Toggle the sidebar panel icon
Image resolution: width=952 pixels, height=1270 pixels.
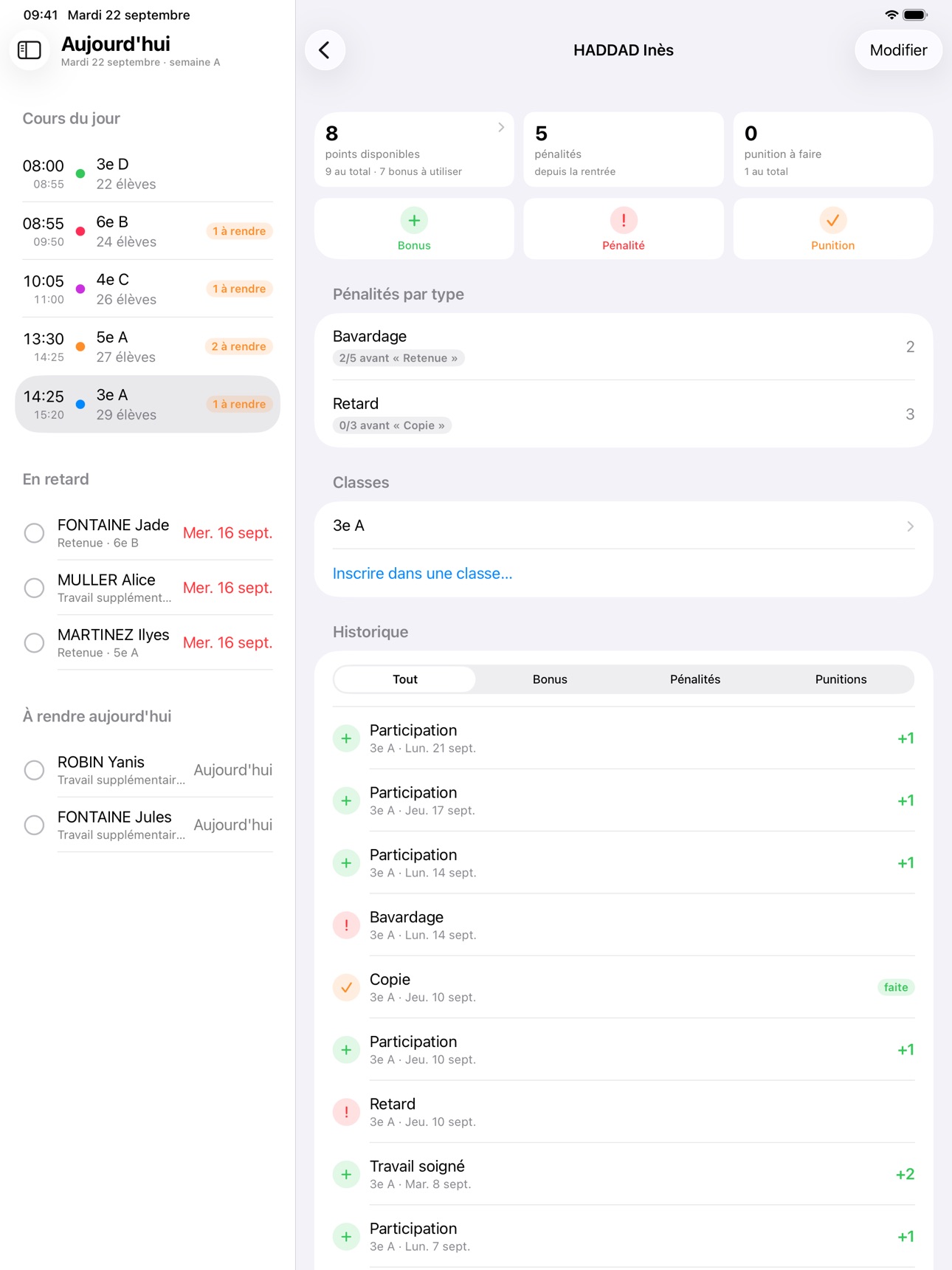30,49
